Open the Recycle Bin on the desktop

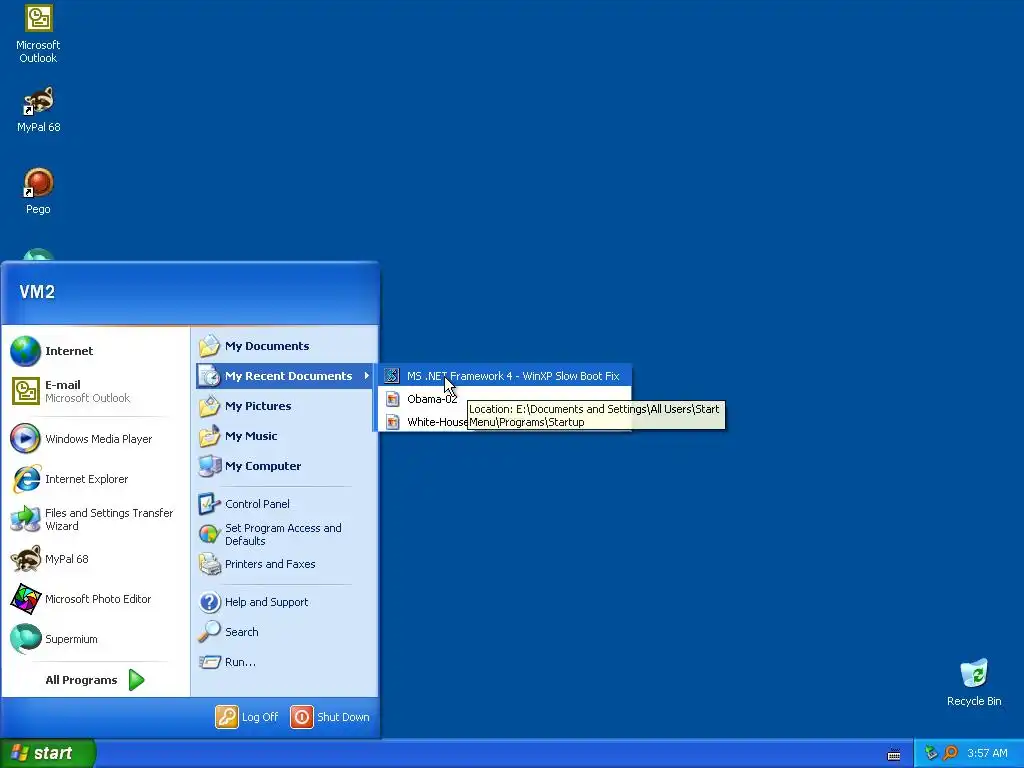[x=974, y=682]
